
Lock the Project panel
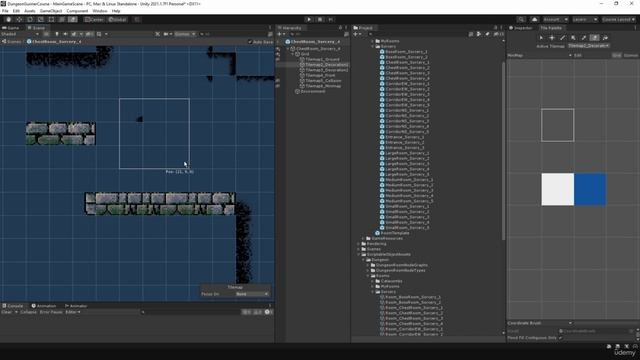(496, 28)
